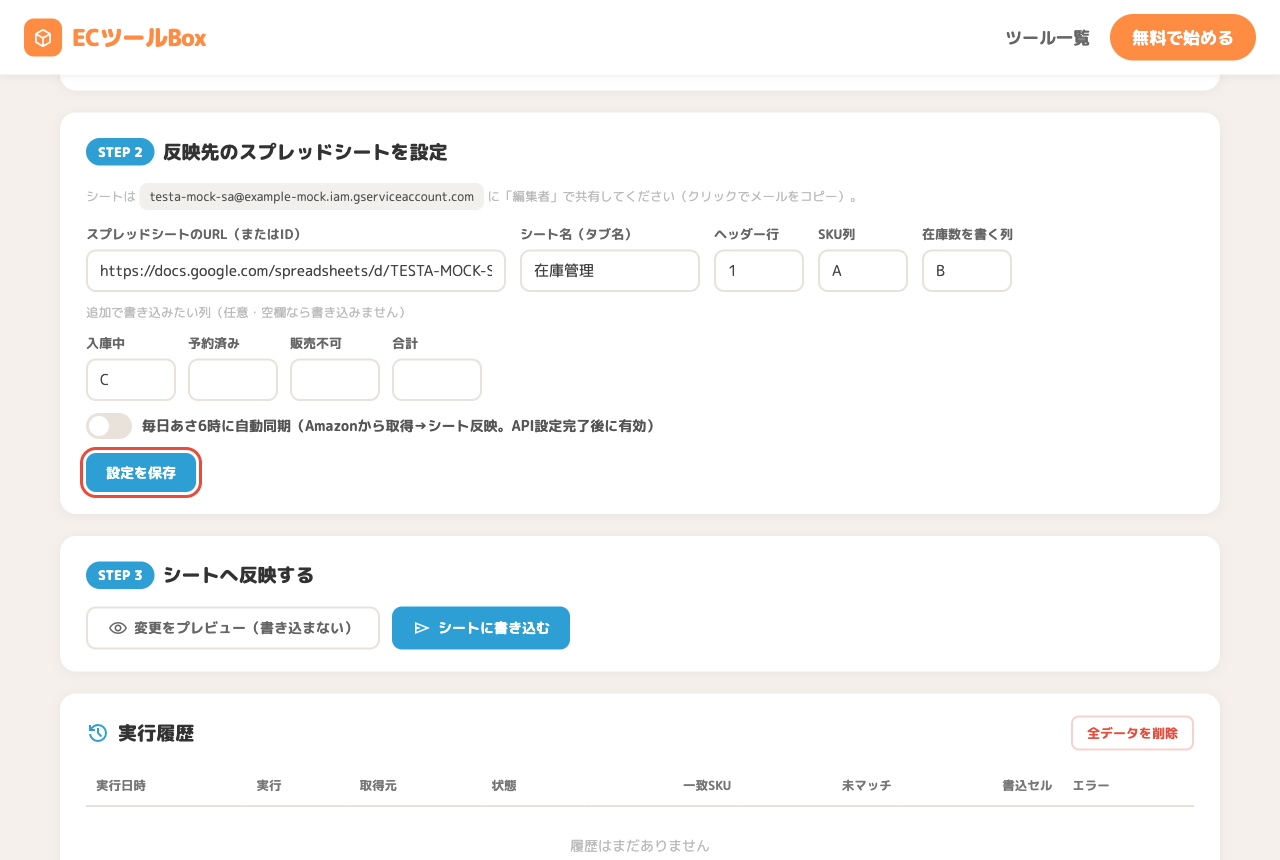The image size is (1280, 860).
Task: Click the 取得元 column header
Action: coord(378,786)
